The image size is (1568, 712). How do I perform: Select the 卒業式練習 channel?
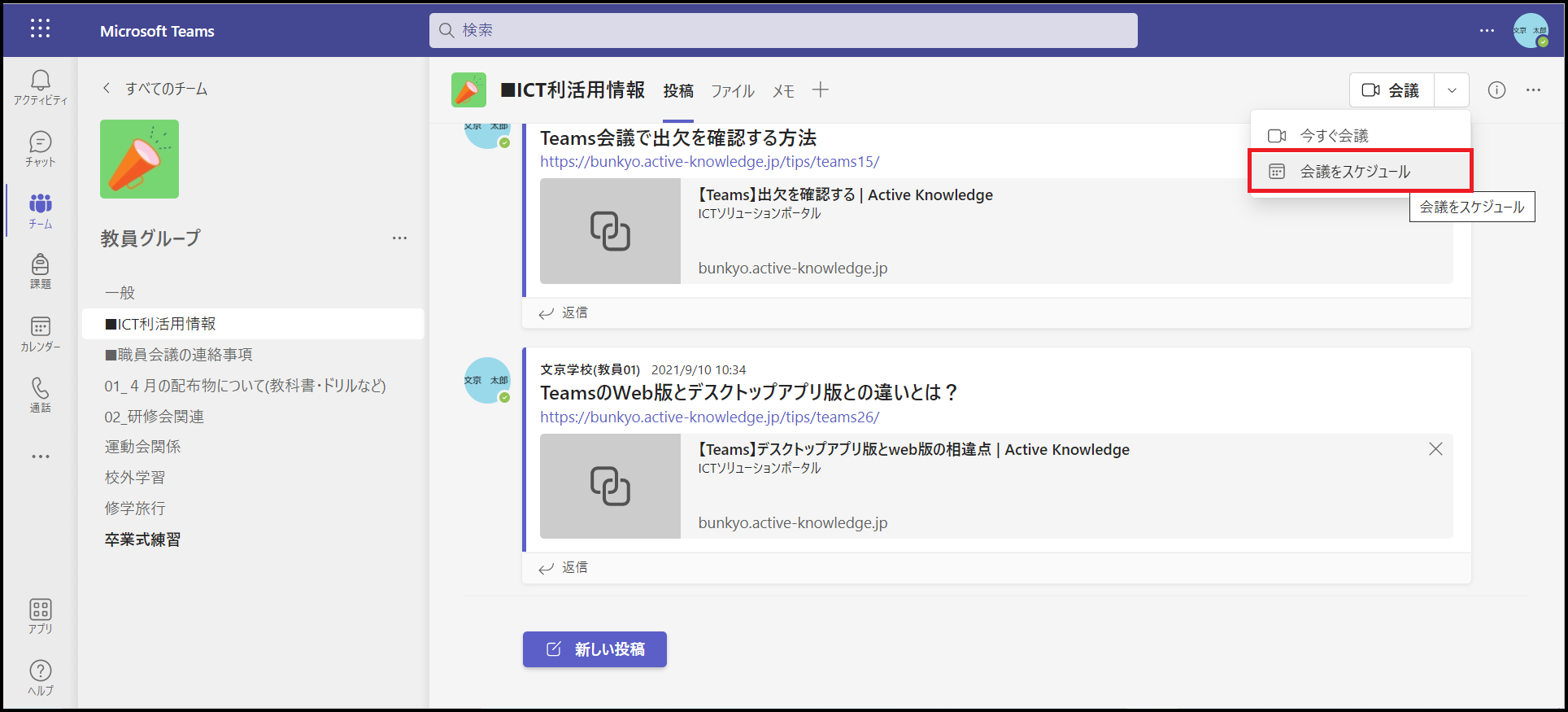click(253, 539)
